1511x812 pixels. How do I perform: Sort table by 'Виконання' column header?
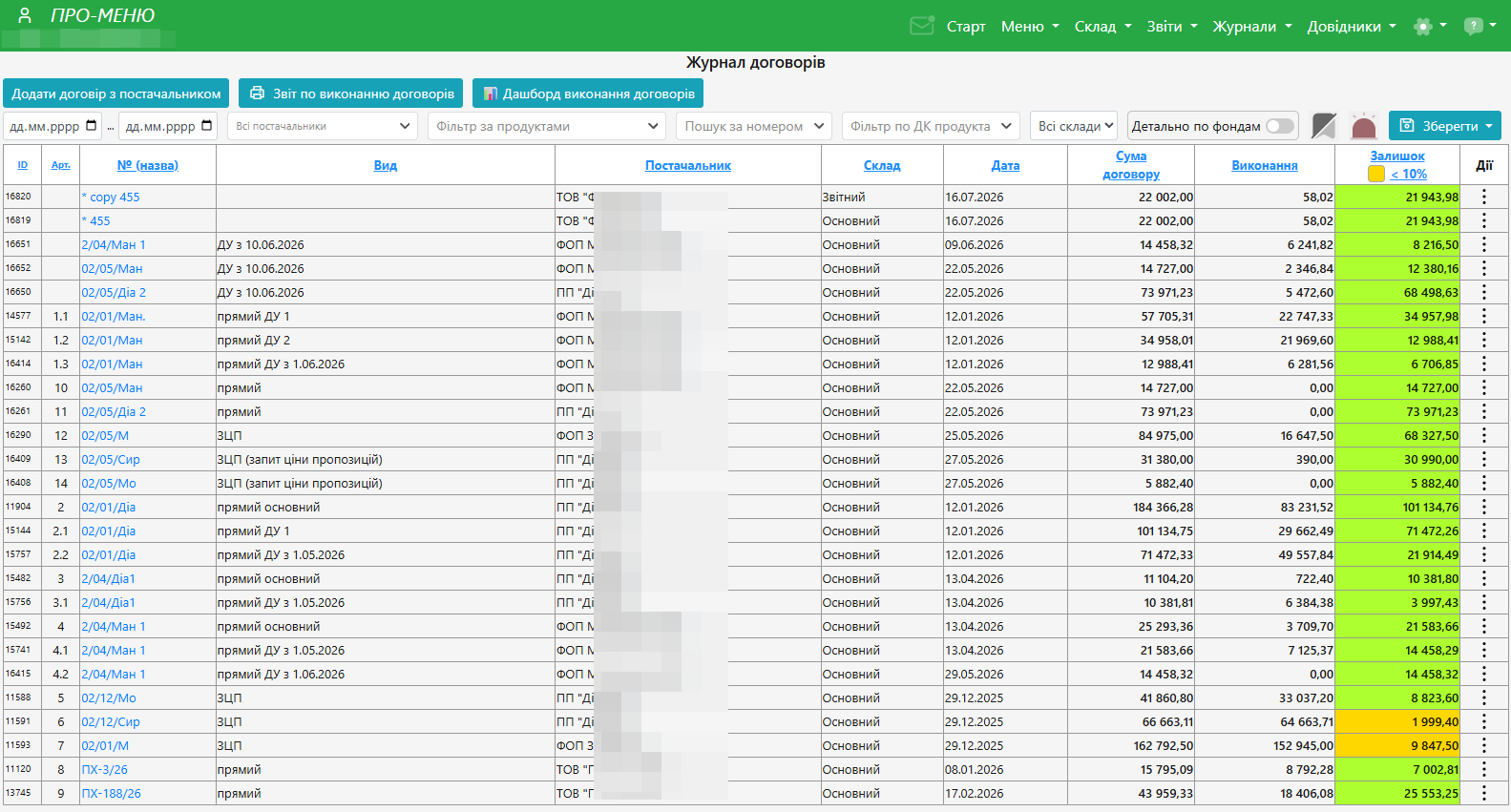pyautogui.click(x=1264, y=165)
